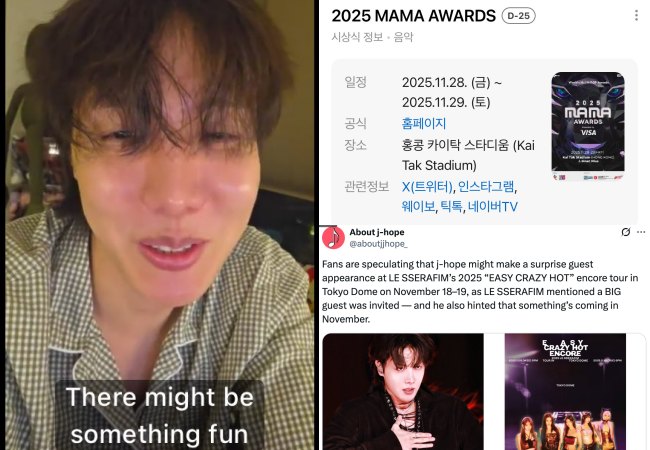Open the tweet's more options ellipsis
650x450 pixels.
641,232
